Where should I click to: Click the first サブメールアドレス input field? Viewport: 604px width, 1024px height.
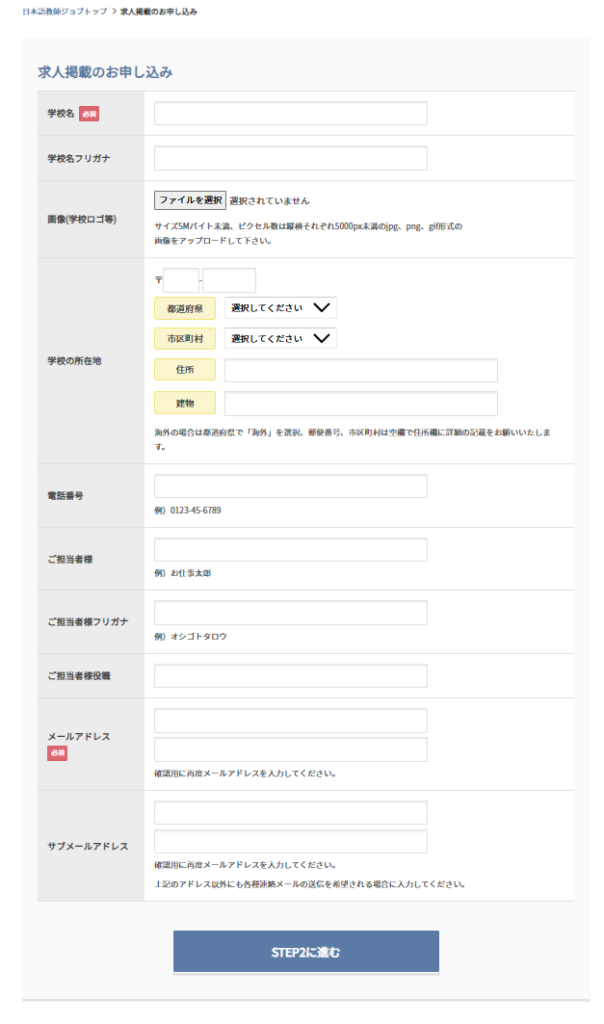(x=290, y=812)
